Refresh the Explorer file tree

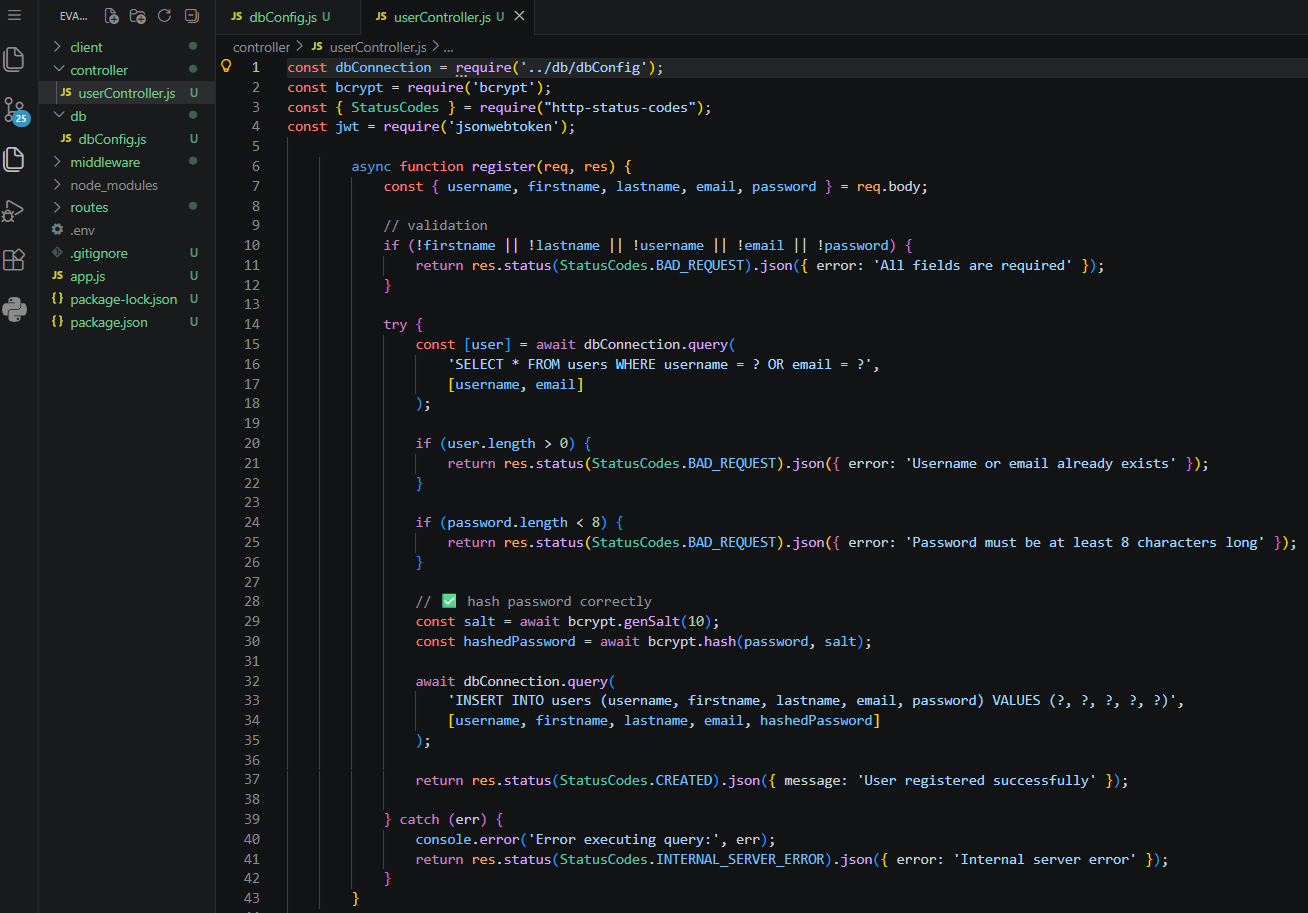165,16
